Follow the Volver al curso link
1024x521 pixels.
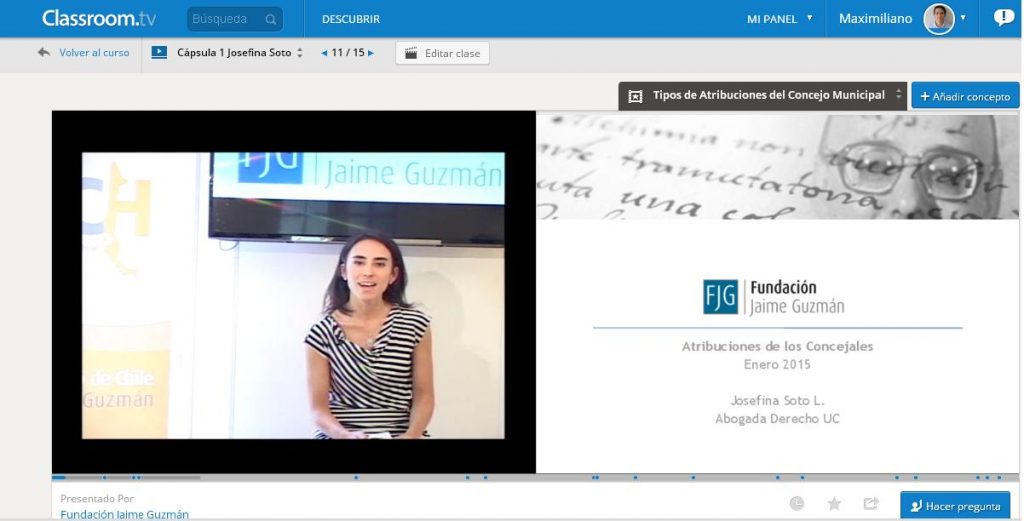click(93, 53)
